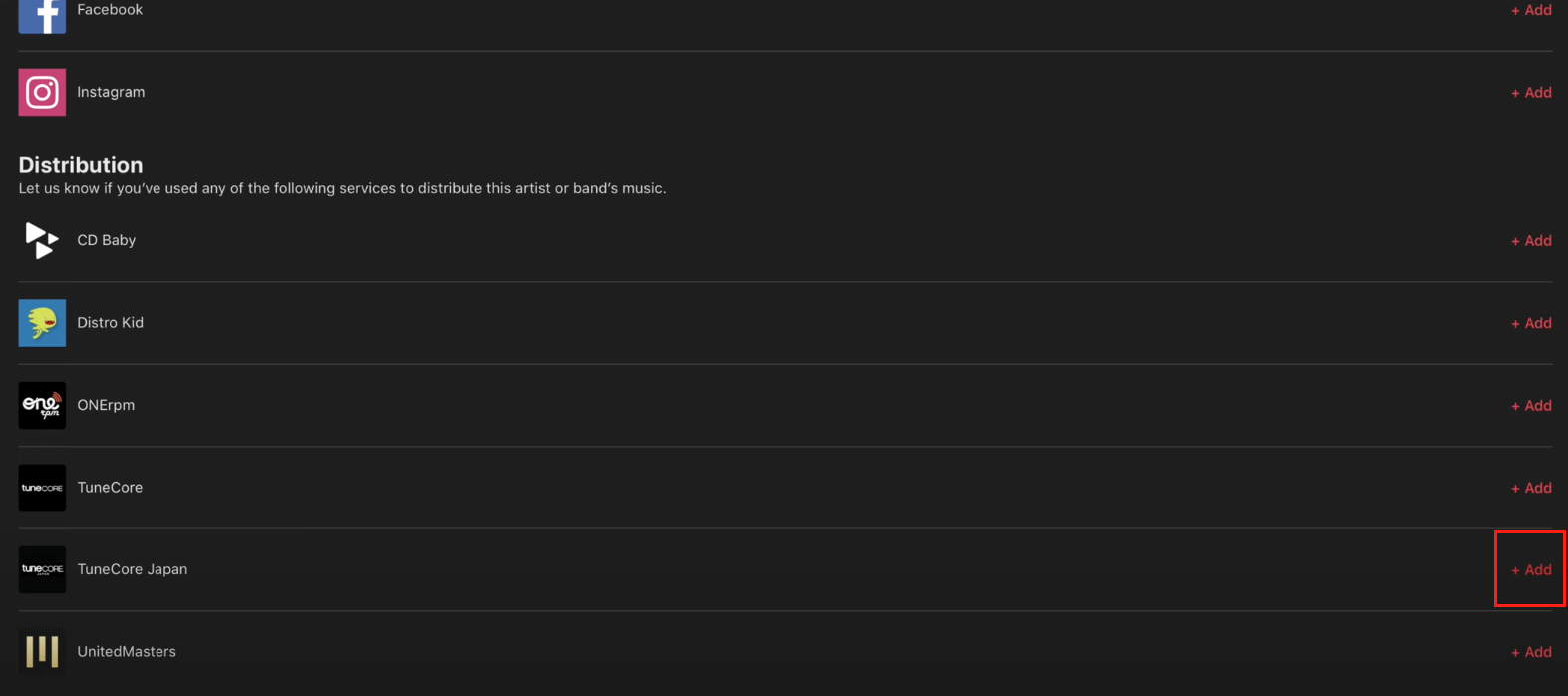Add CD Baby as distributor
Image resolution: width=1568 pixels, height=696 pixels.
pos(1531,240)
